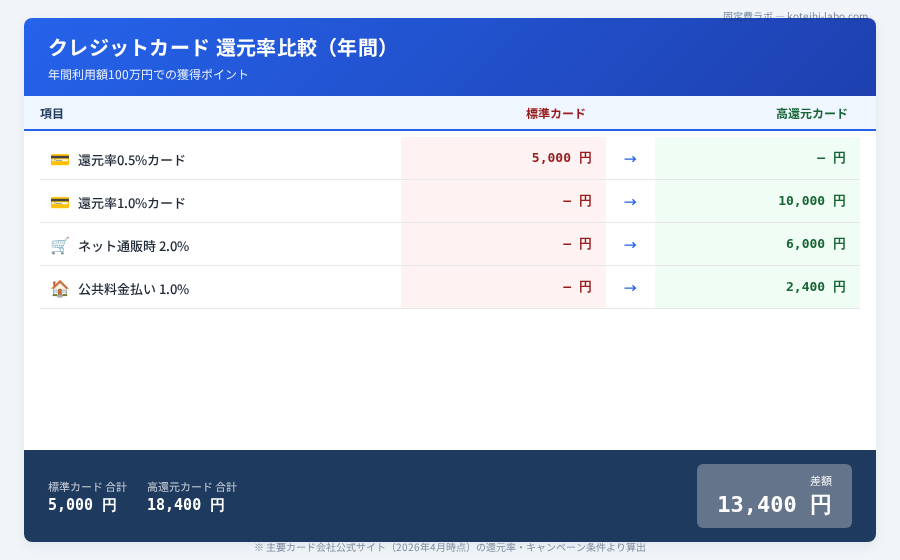Click the 5,000 円 value in the 還元率0.5%カード row
900x560 pixels.
[x=561, y=158]
